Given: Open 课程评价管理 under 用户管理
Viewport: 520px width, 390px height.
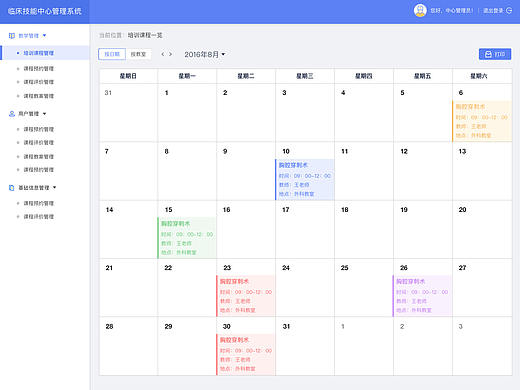Looking at the screenshot, I should pyautogui.click(x=39, y=143).
